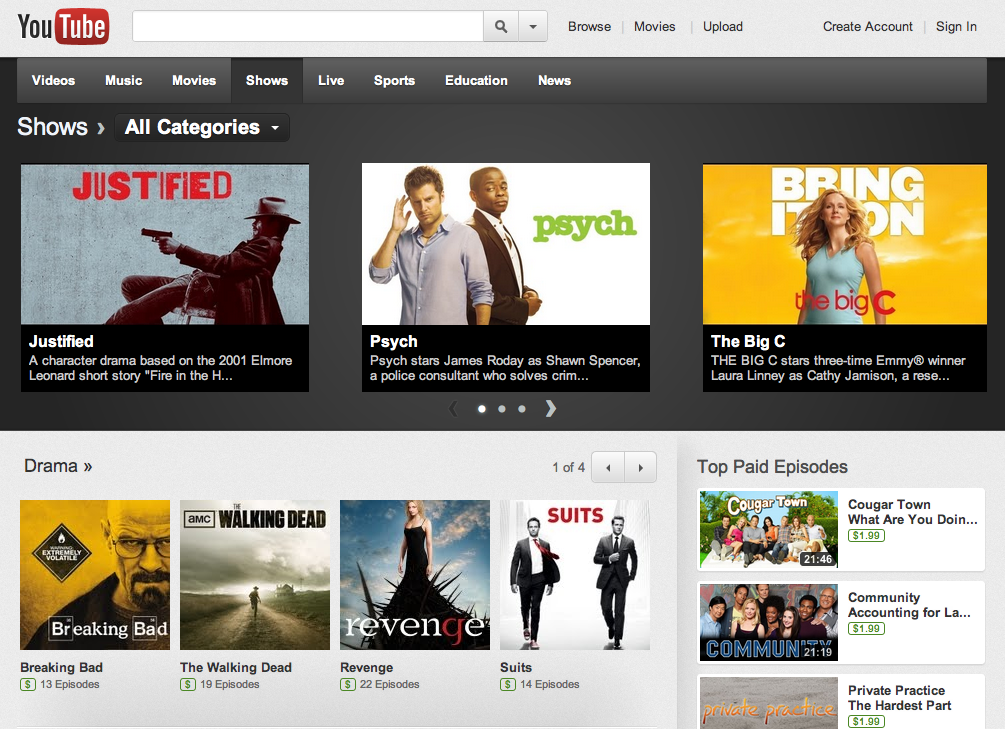Click the paid icon beside 19 Episodes
The width and height of the screenshot is (1005, 729).
point(188,685)
